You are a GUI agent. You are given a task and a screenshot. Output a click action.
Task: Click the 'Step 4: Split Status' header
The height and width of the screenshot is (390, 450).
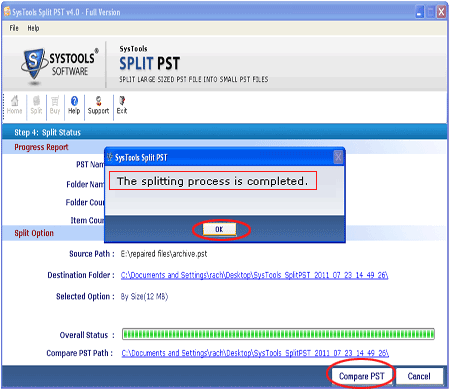coord(47,132)
